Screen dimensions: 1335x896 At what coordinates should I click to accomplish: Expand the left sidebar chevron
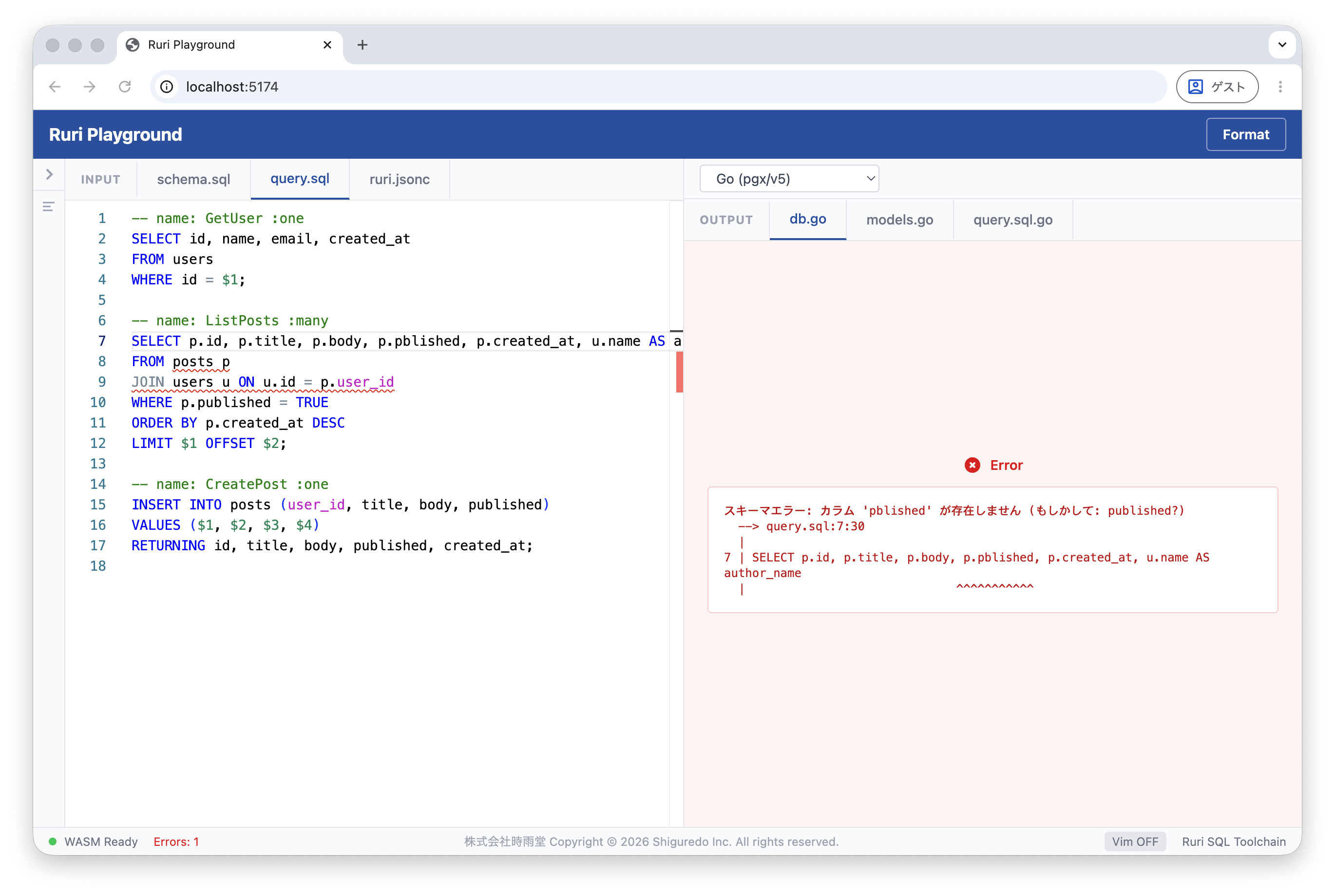49,174
